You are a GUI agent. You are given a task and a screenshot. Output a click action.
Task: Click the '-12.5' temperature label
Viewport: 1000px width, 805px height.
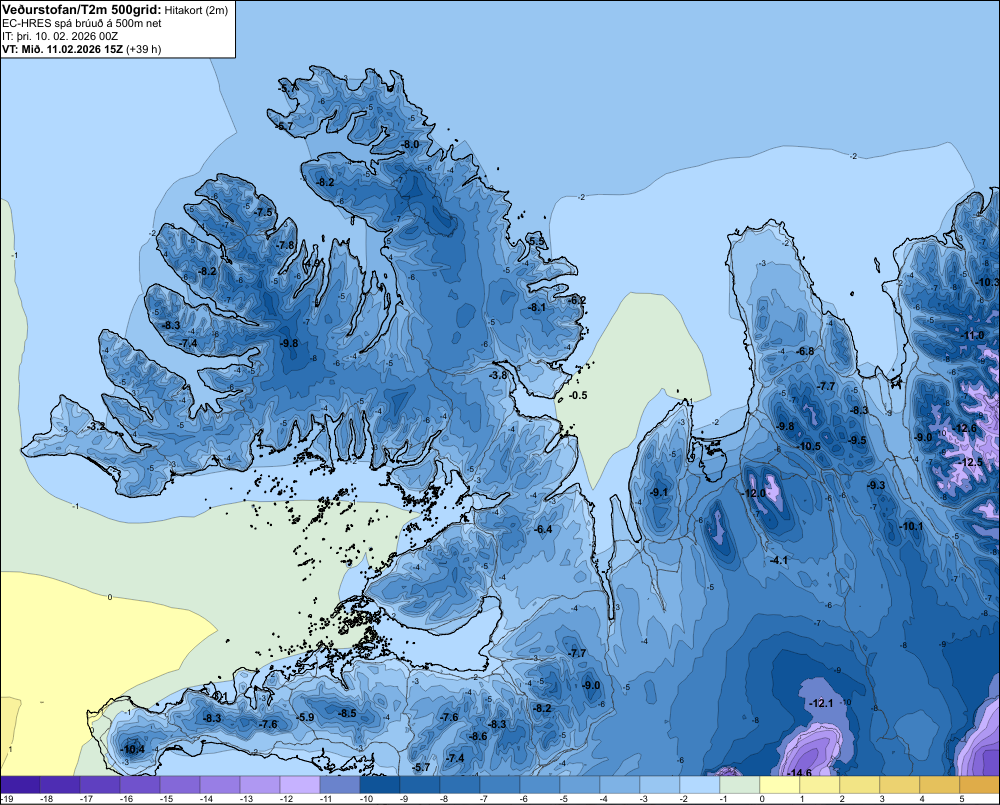971,462
